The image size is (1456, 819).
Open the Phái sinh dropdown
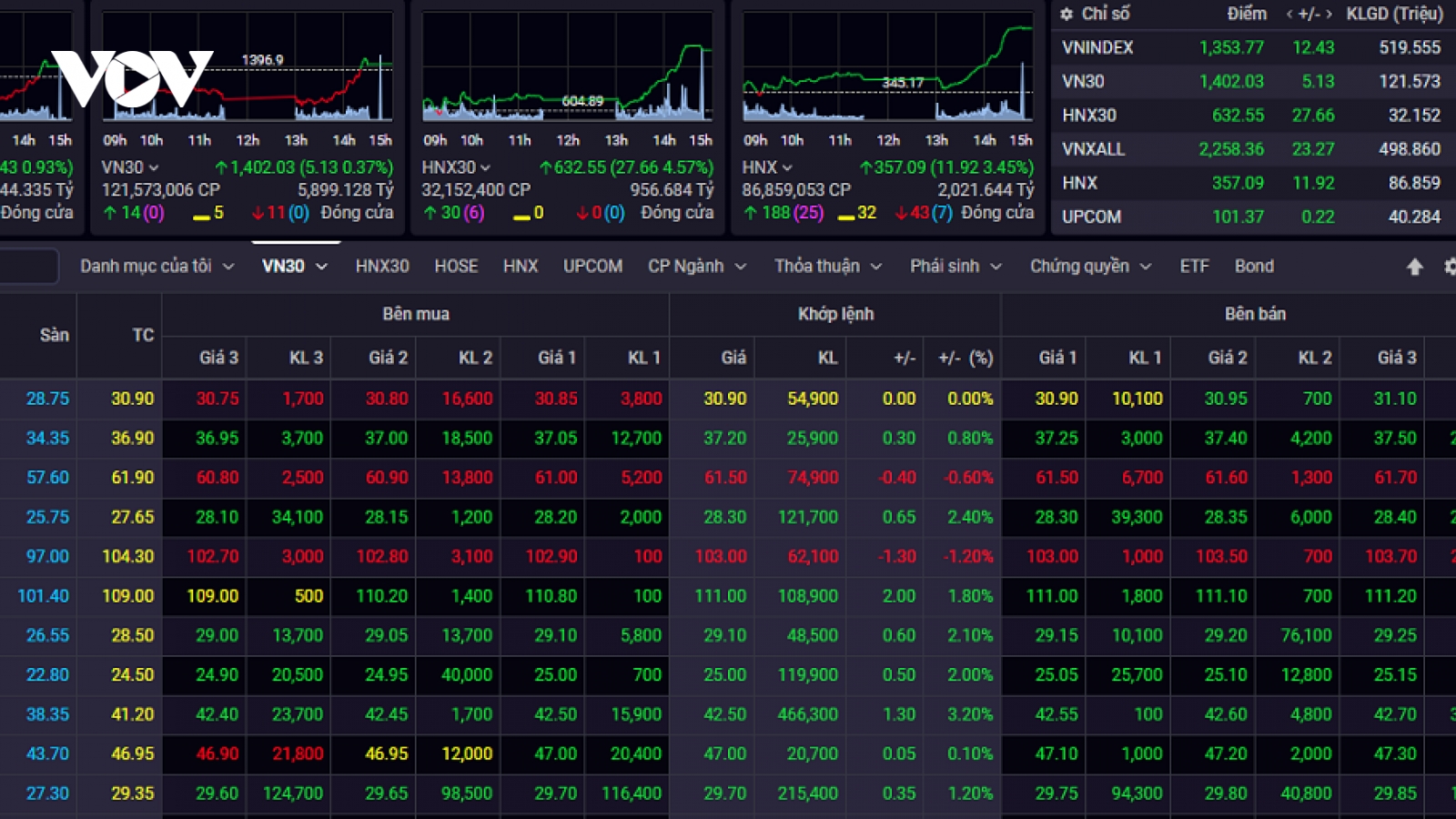tap(955, 266)
